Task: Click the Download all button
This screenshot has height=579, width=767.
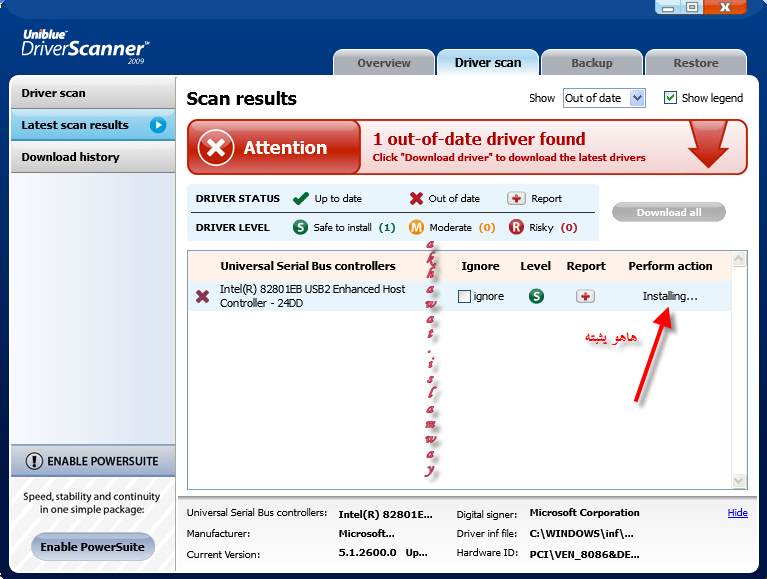Action: point(669,212)
